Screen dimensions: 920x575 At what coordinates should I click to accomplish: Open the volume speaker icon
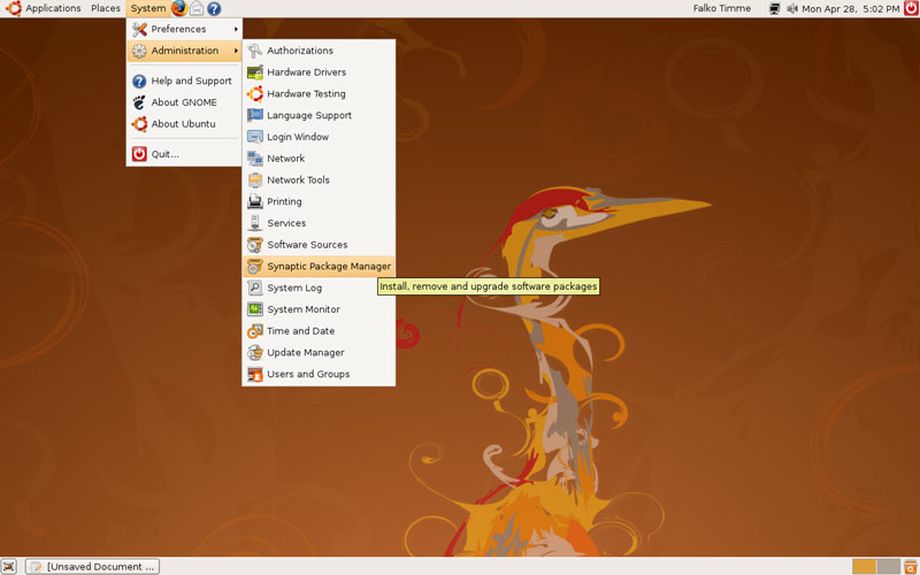tap(792, 8)
